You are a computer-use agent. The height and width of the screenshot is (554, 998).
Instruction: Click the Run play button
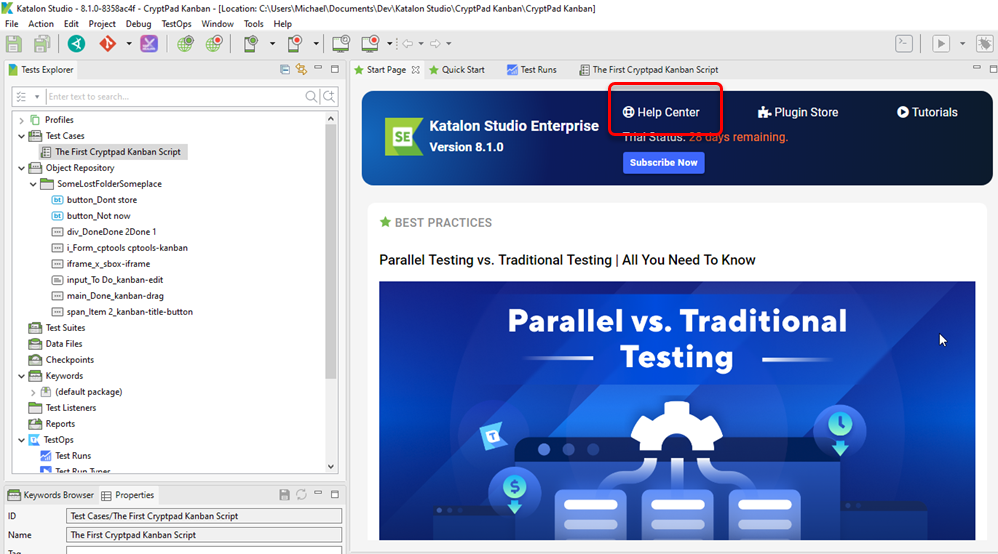(x=941, y=43)
